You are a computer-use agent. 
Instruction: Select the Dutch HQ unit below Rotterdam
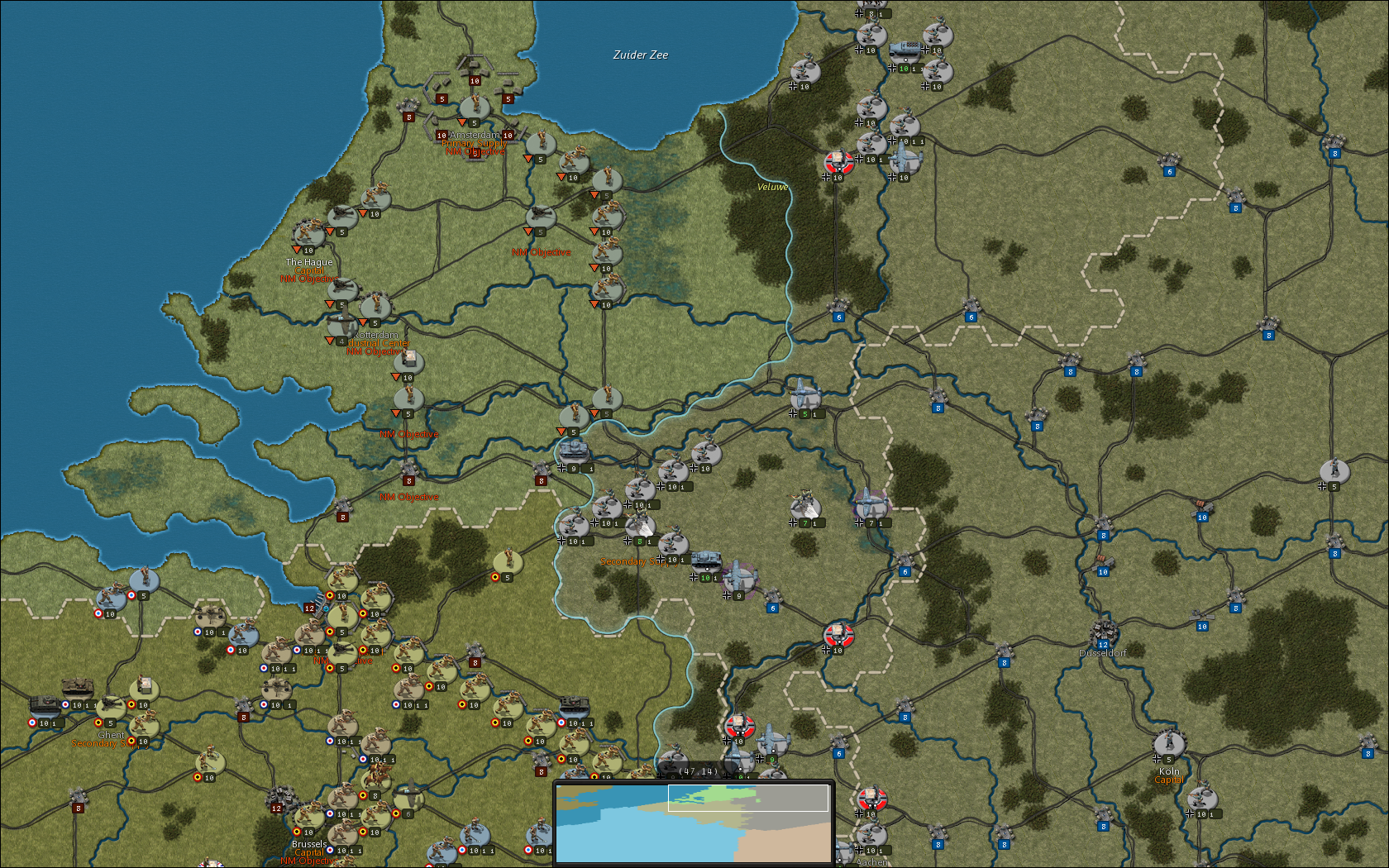point(408,361)
